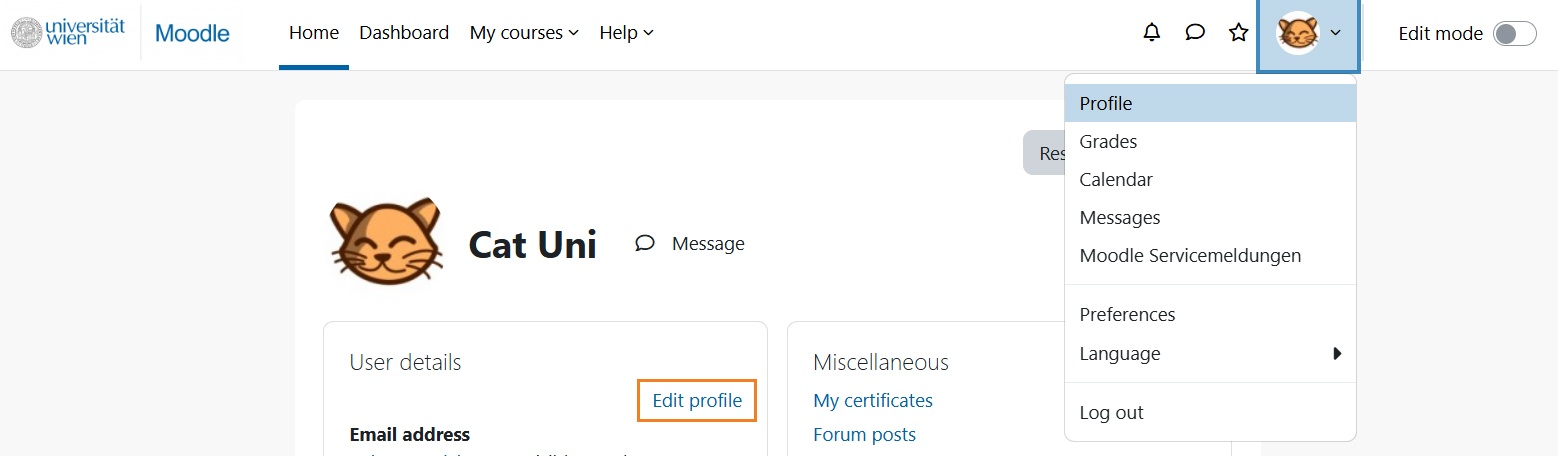This screenshot has width=1558, height=456.
Task: Click the Universität Wien logo
Action: (68, 32)
